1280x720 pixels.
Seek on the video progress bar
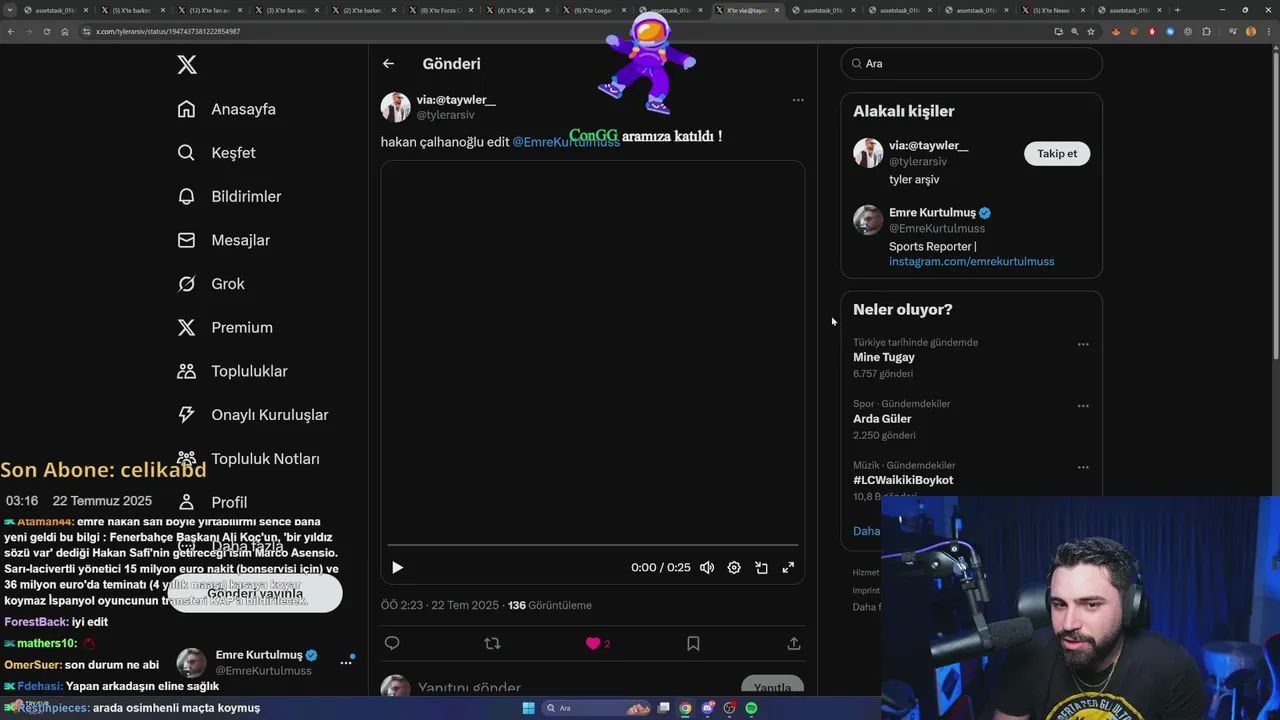coord(593,545)
